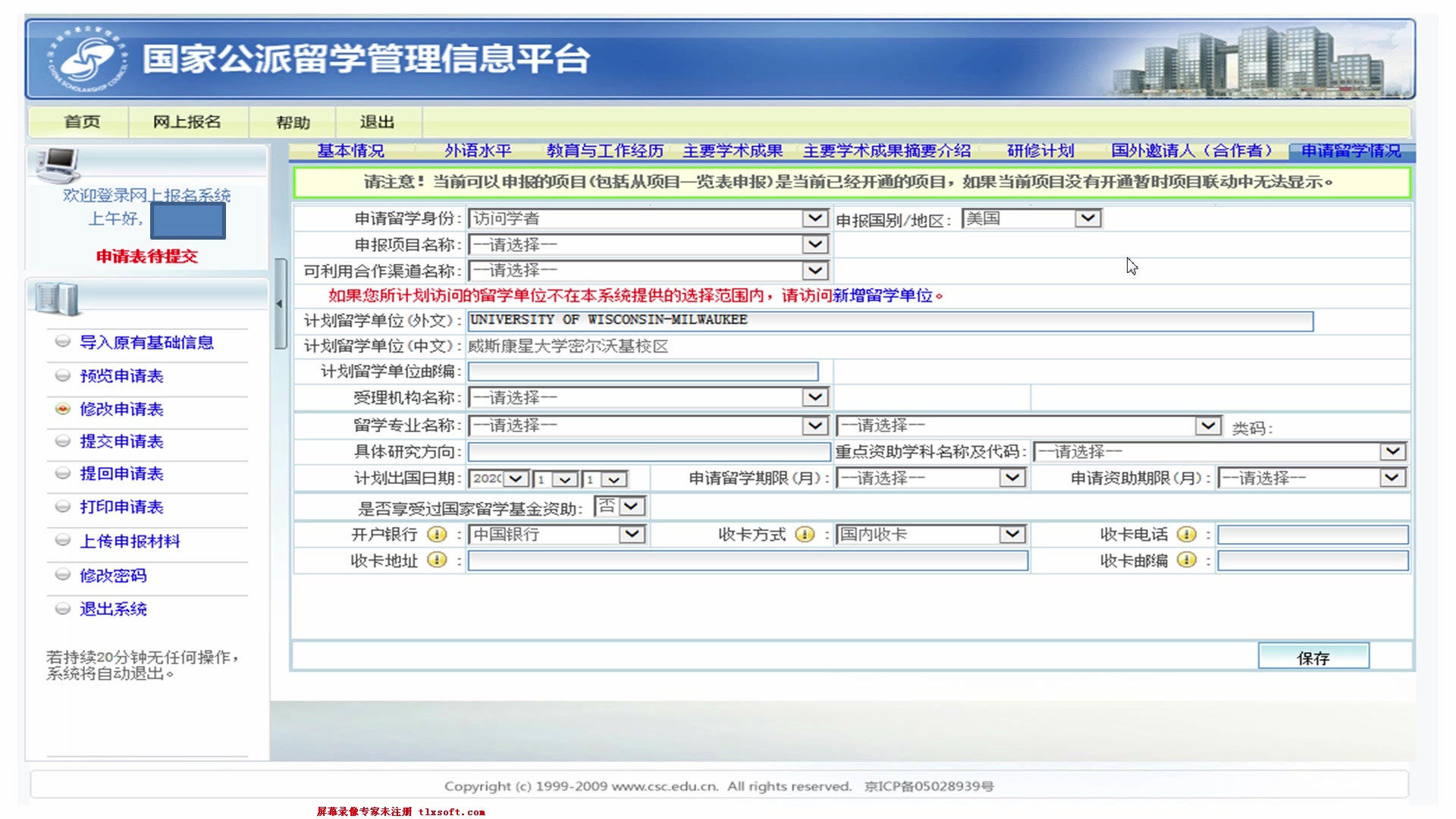Open the 申请留学身份 dropdown

(648, 218)
